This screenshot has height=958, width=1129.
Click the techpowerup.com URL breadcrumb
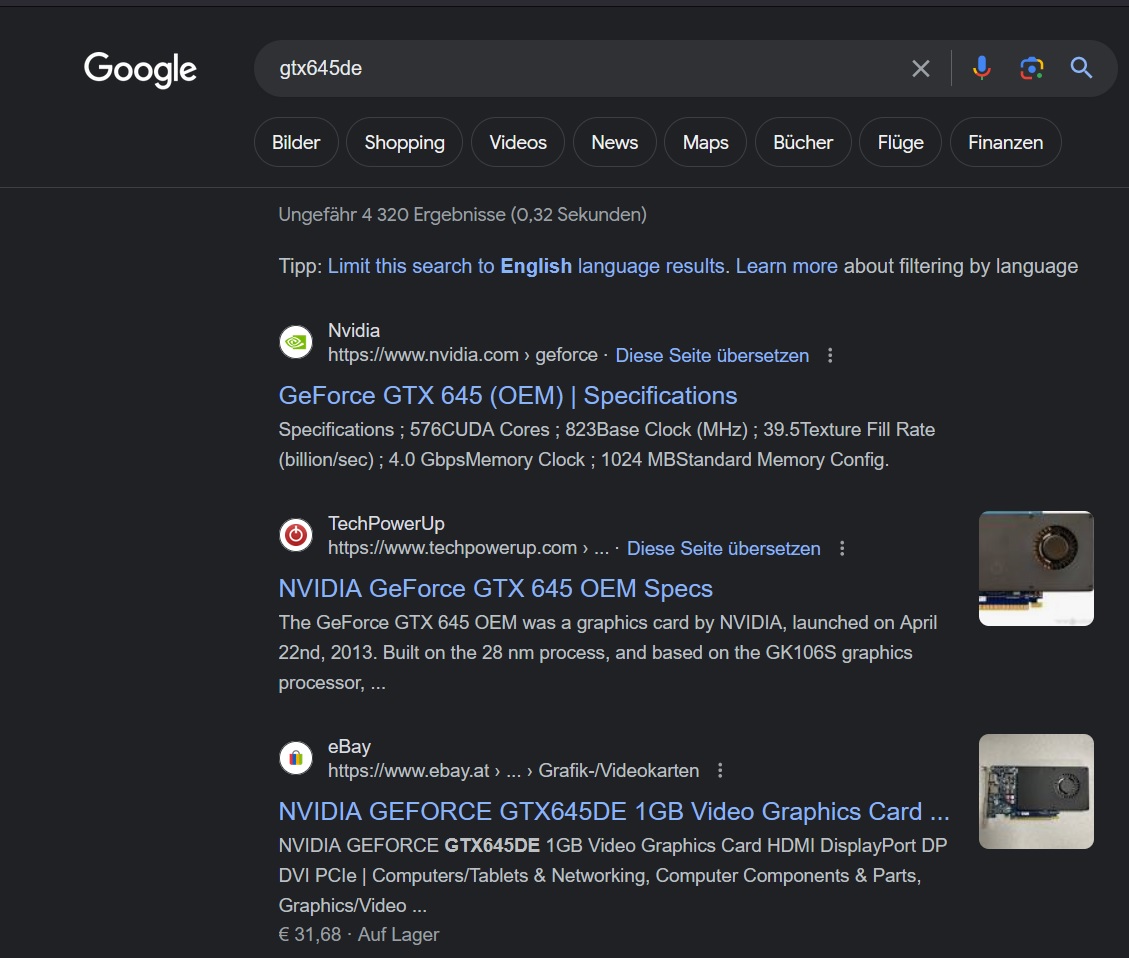pyautogui.click(x=468, y=548)
